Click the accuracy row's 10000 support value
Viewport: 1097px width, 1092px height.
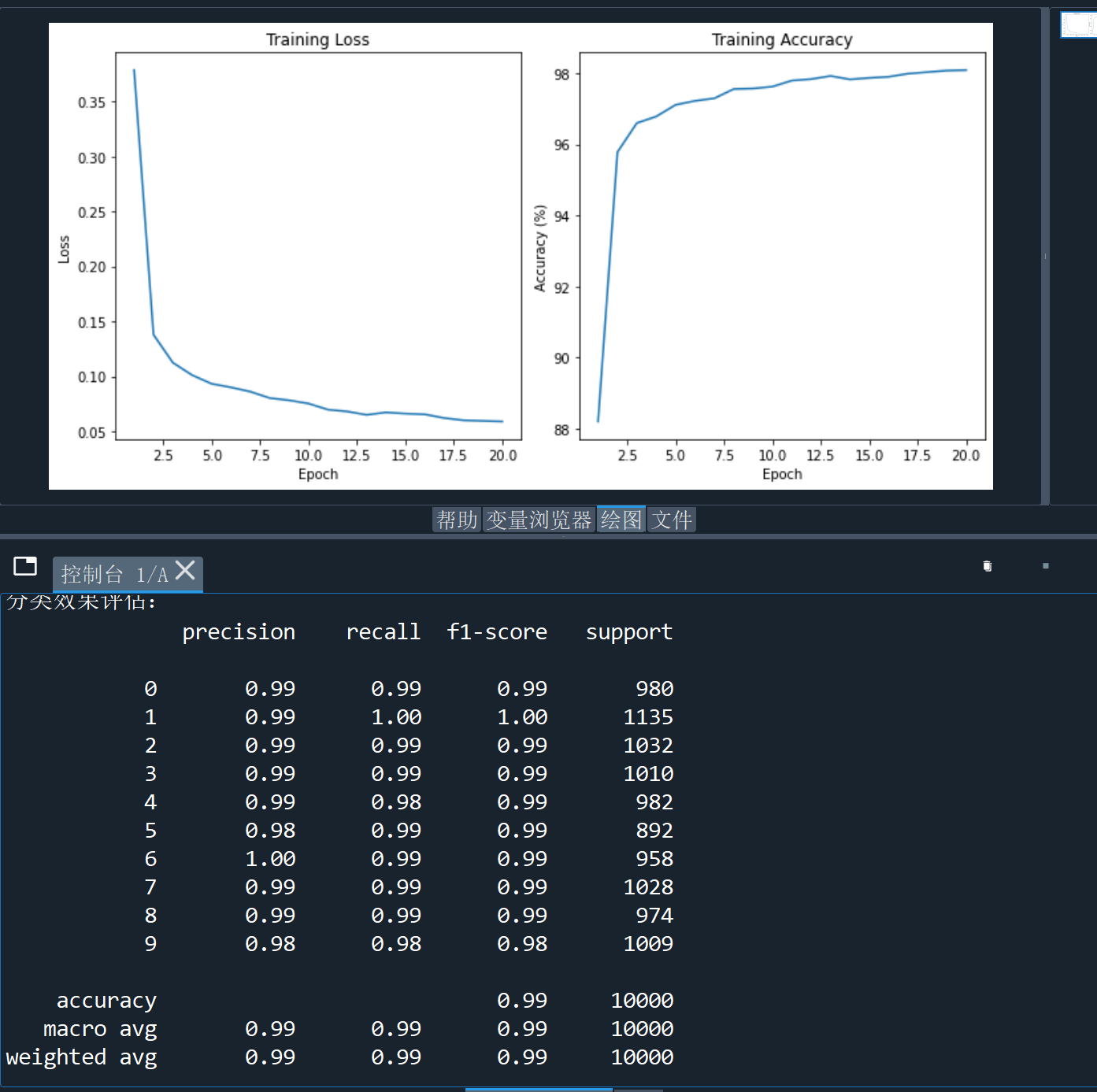click(642, 1001)
